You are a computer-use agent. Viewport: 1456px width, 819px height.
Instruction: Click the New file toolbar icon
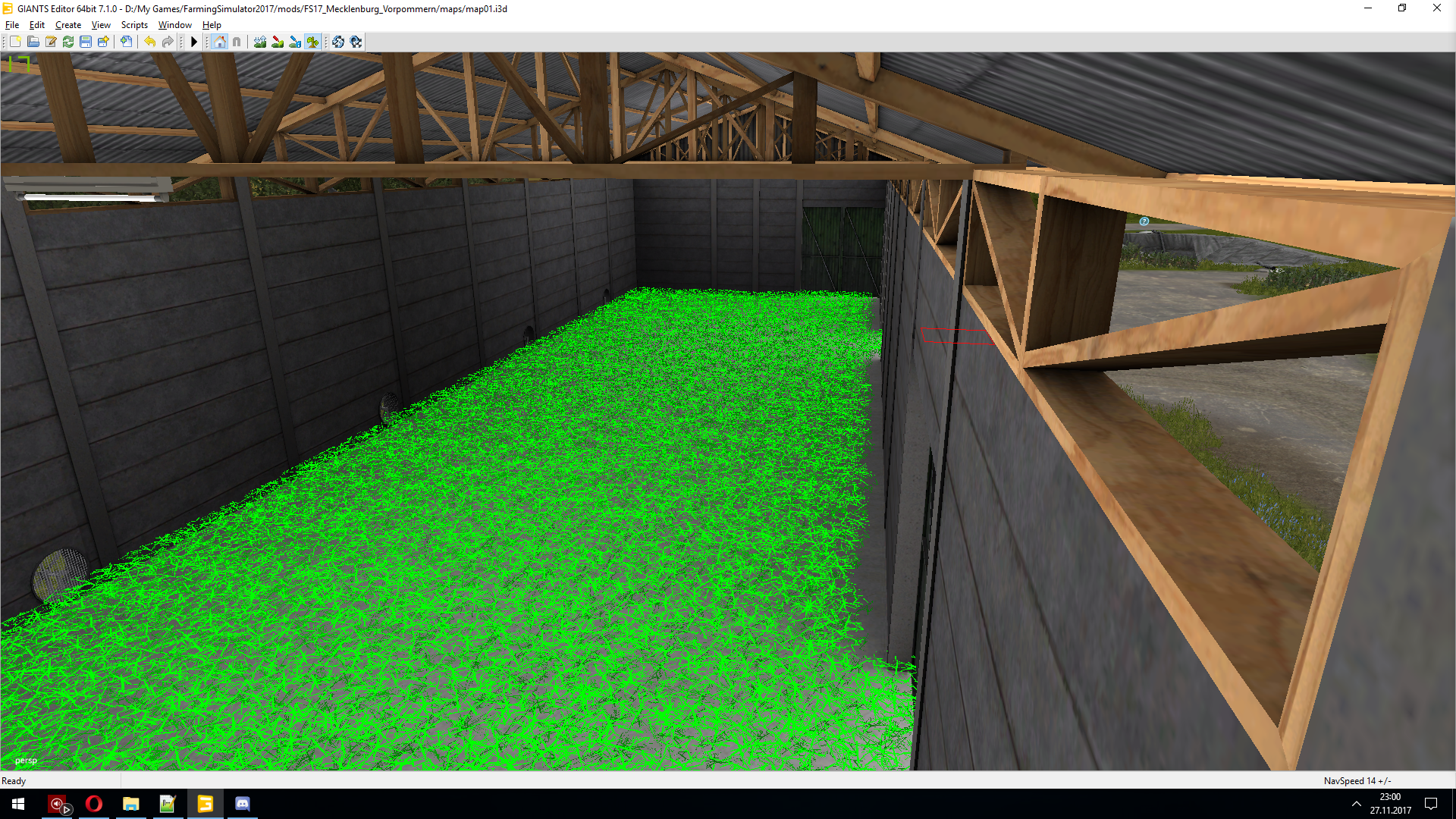click(x=15, y=42)
